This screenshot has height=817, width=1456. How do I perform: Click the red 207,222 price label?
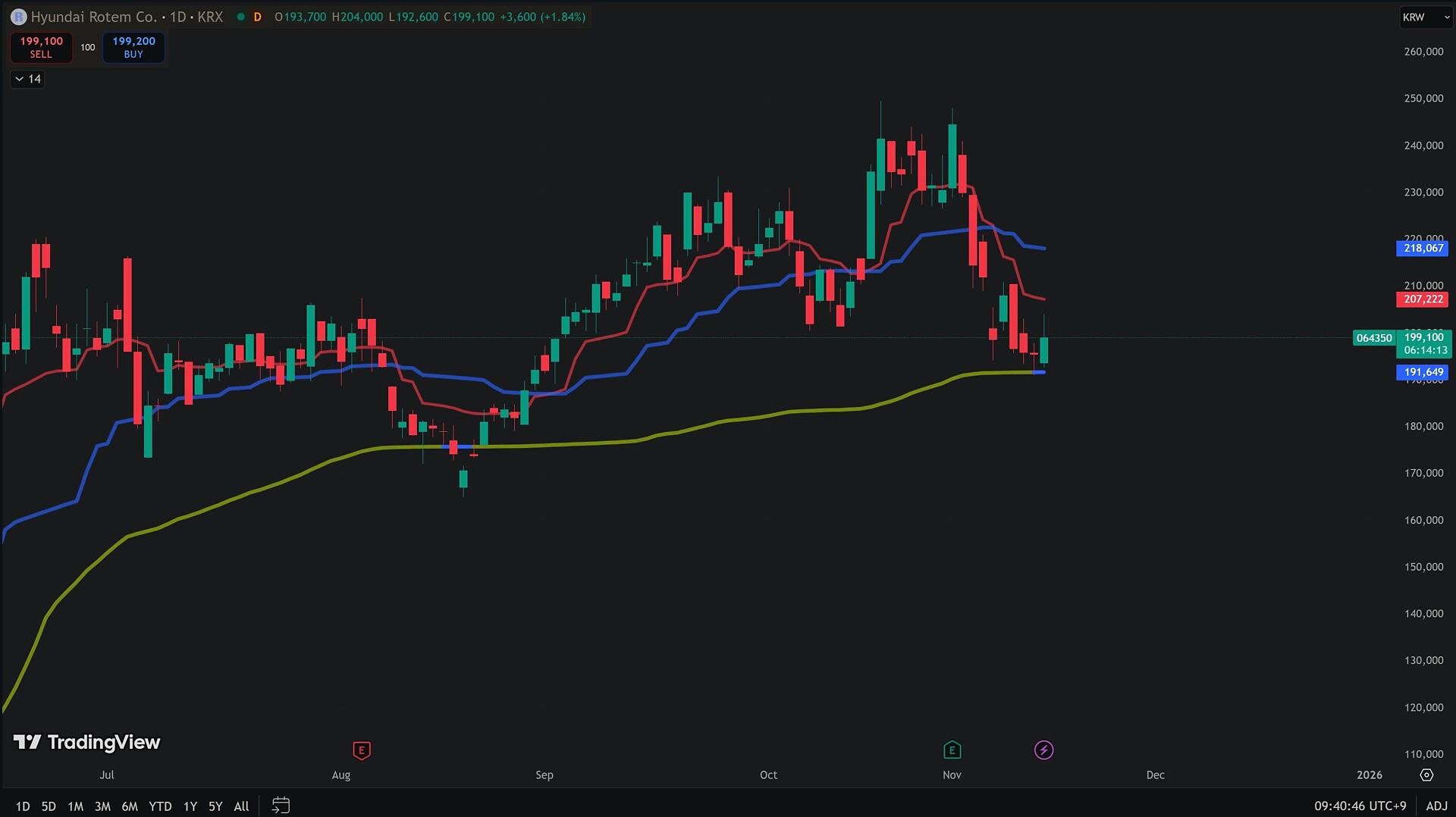point(1423,299)
